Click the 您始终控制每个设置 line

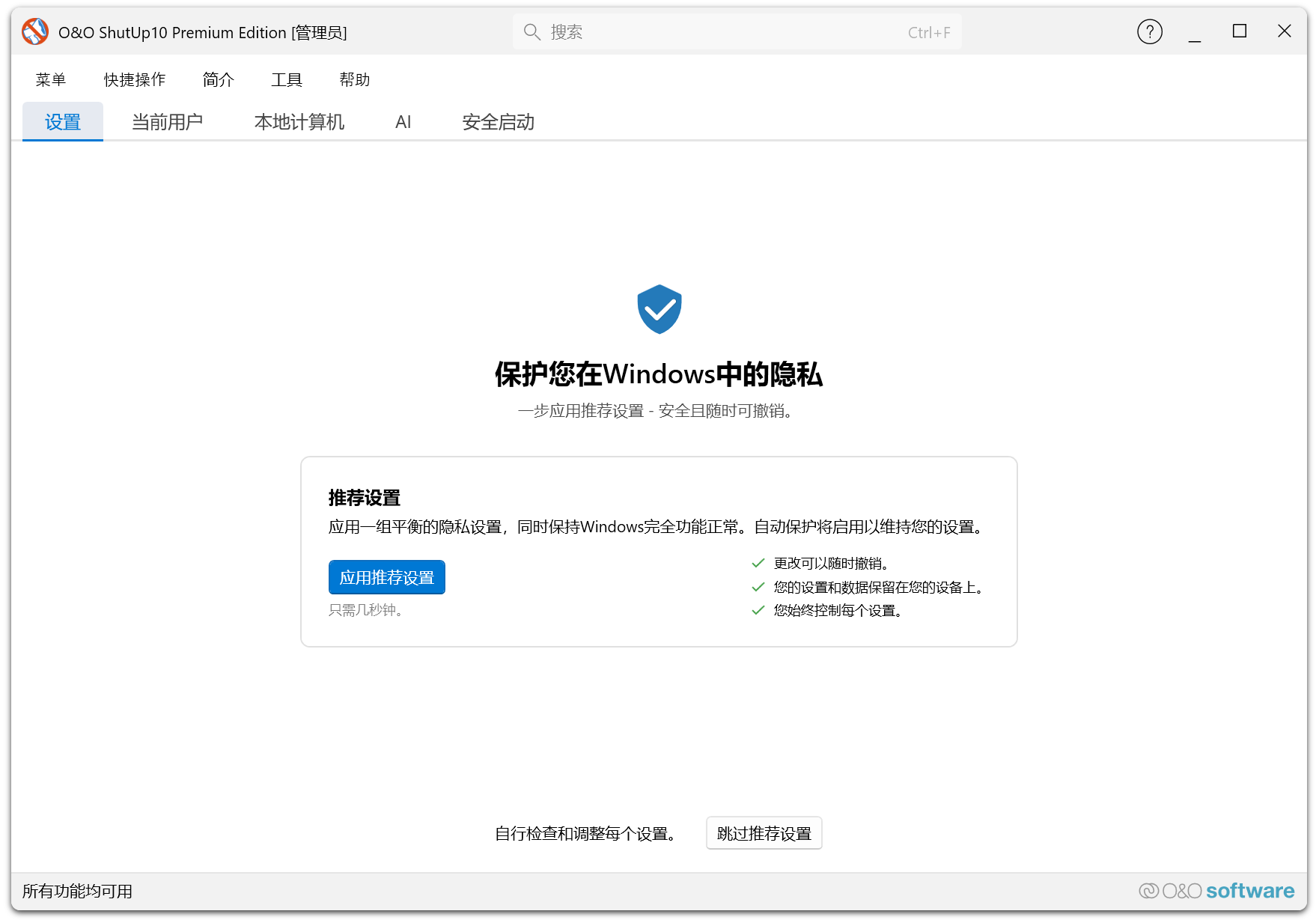(x=838, y=610)
